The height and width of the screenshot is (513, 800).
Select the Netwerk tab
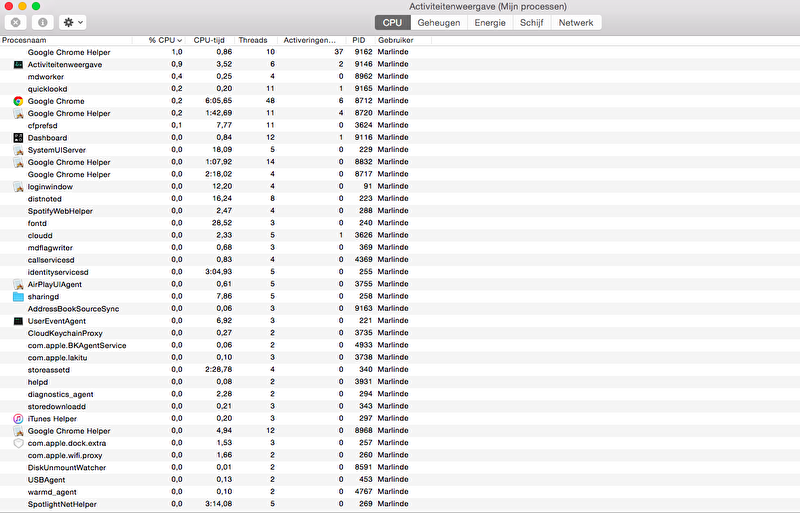(575, 22)
